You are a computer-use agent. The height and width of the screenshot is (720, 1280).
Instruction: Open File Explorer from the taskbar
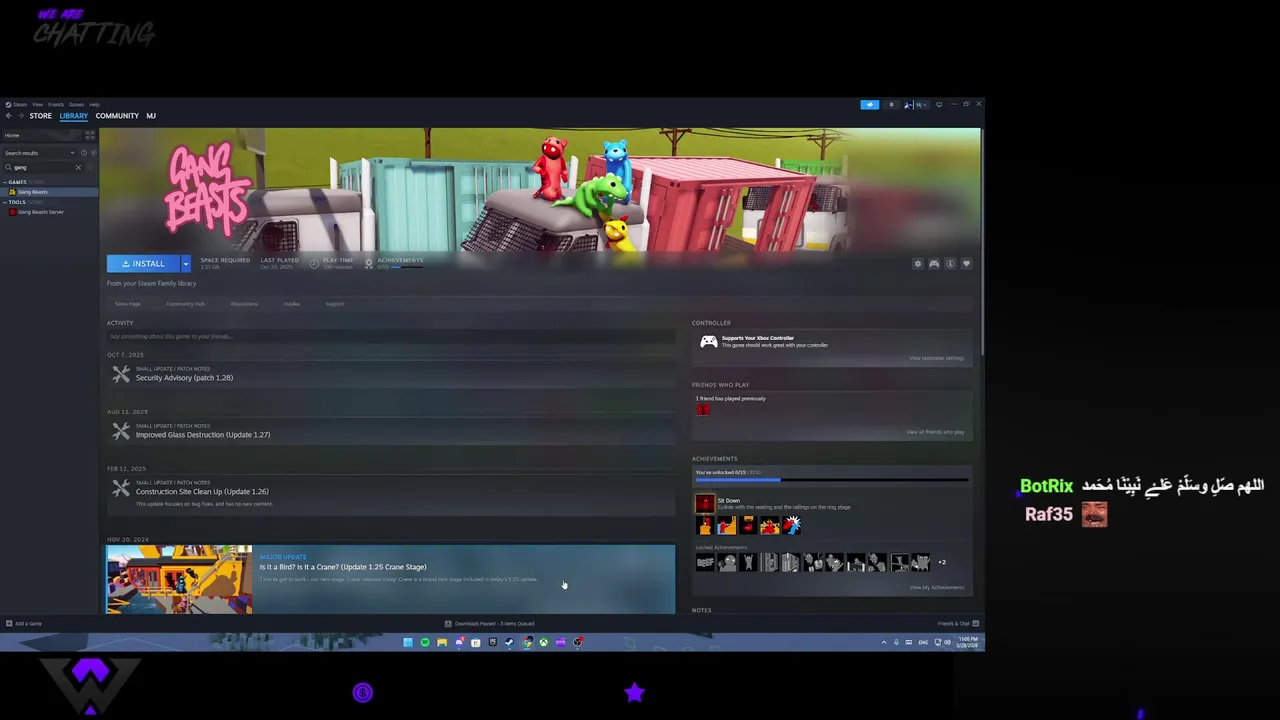point(442,643)
